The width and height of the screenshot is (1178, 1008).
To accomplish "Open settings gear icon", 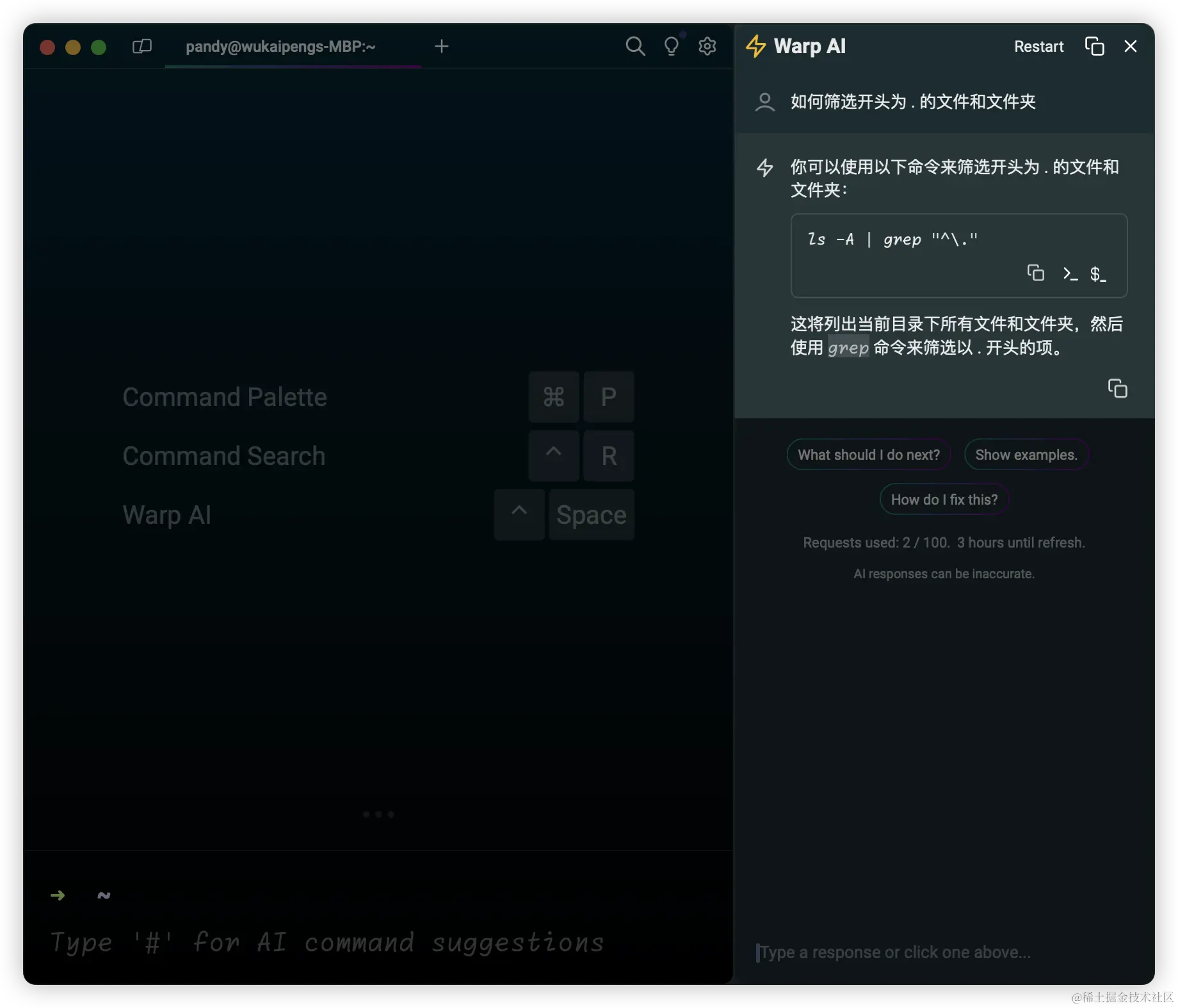I will click(707, 46).
